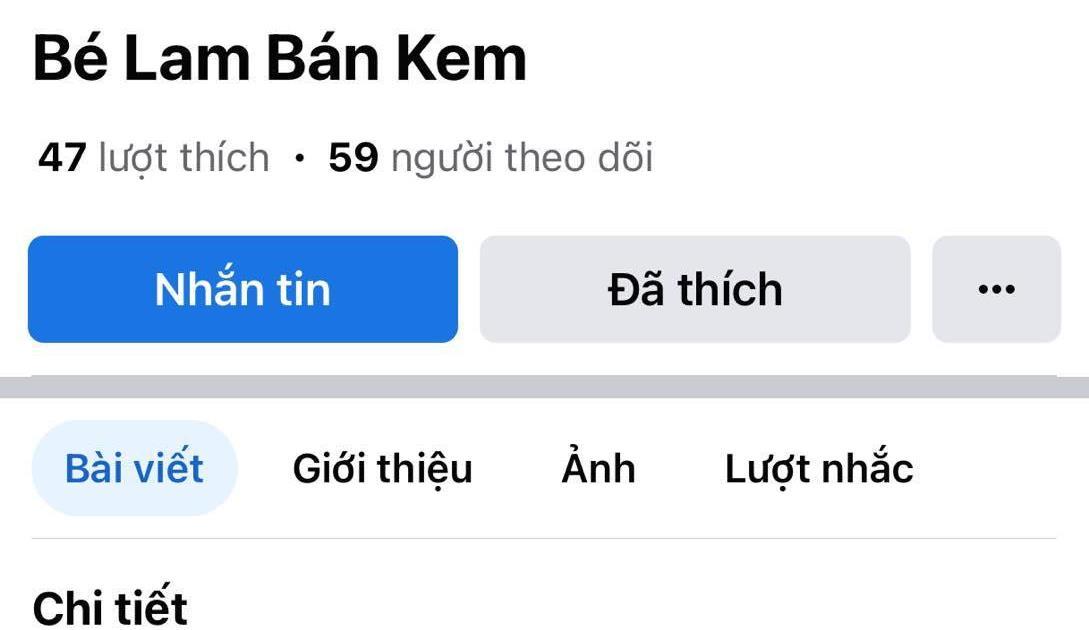
Task: Open the Chi tiết section heading
Action: click(110, 603)
